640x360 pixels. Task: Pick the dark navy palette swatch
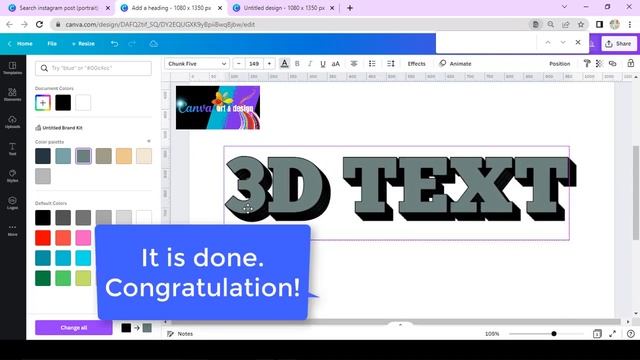[x=43, y=156]
